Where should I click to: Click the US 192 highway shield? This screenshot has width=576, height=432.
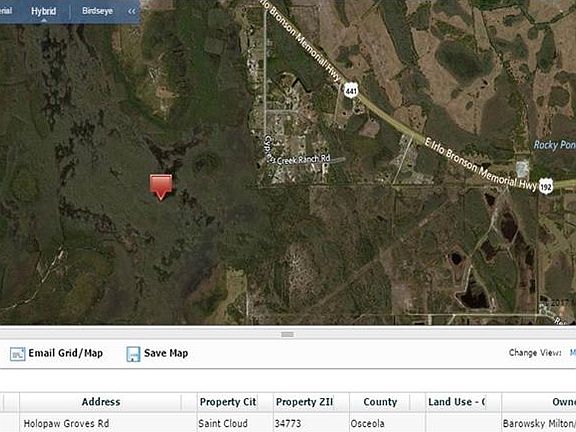546,187
